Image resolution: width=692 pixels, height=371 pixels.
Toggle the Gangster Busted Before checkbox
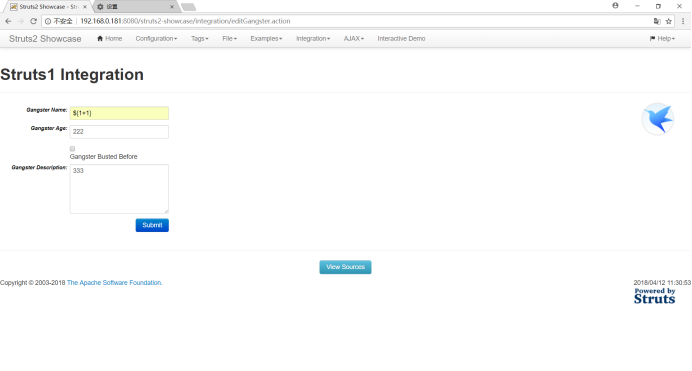[72, 149]
